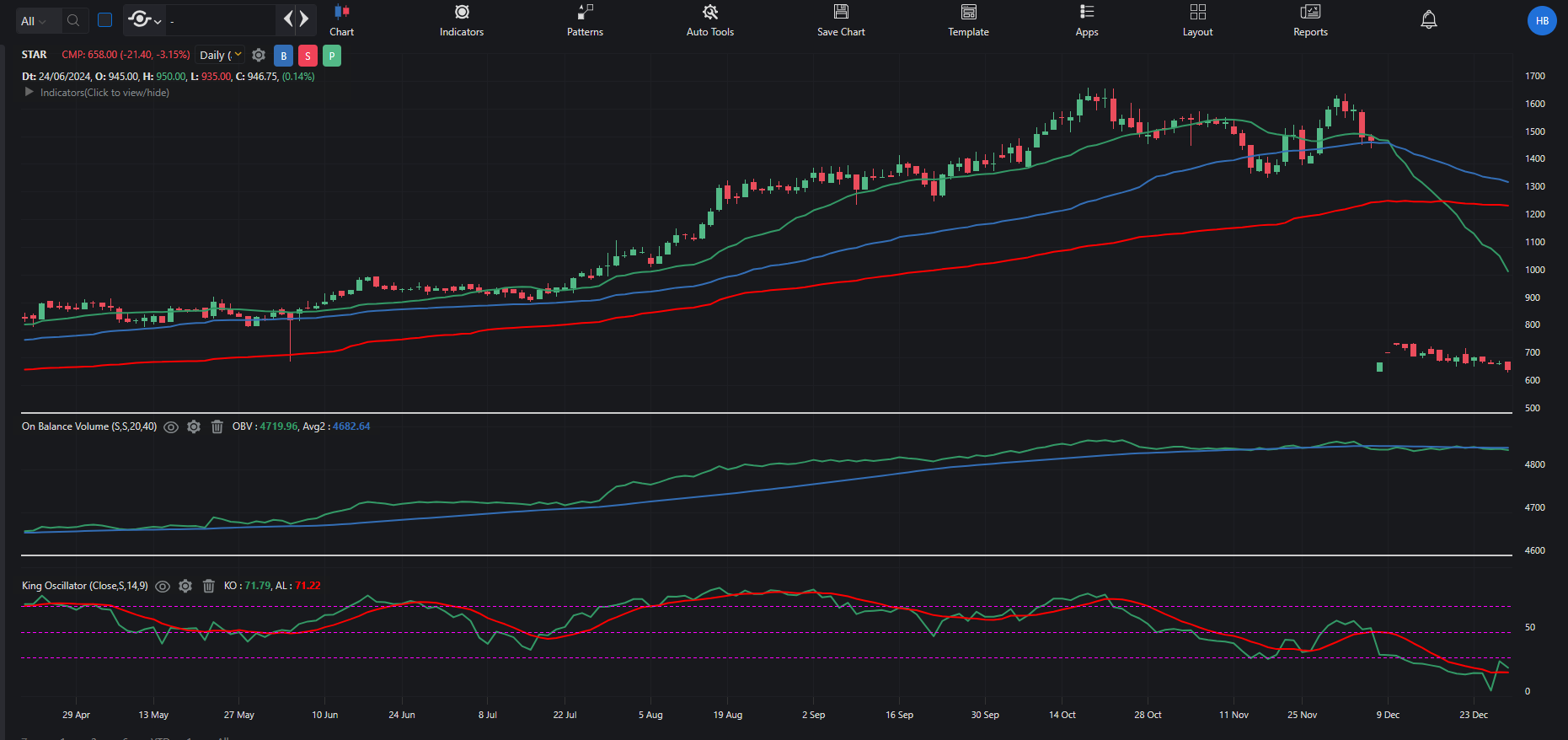
Task: Click the search magnifier icon
Action: coord(73,20)
